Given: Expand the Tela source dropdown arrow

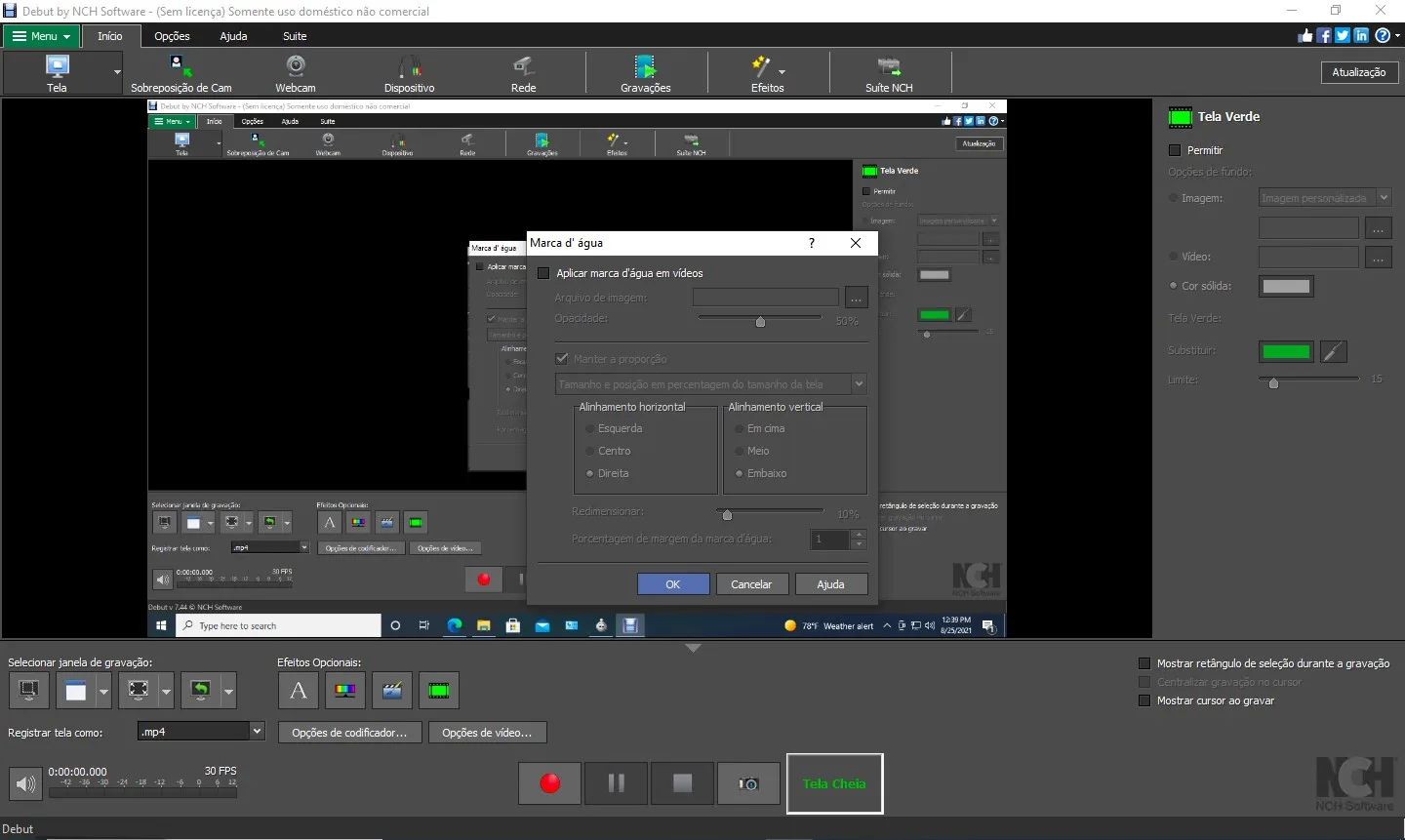Looking at the screenshot, I should click(x=117, y=72).
